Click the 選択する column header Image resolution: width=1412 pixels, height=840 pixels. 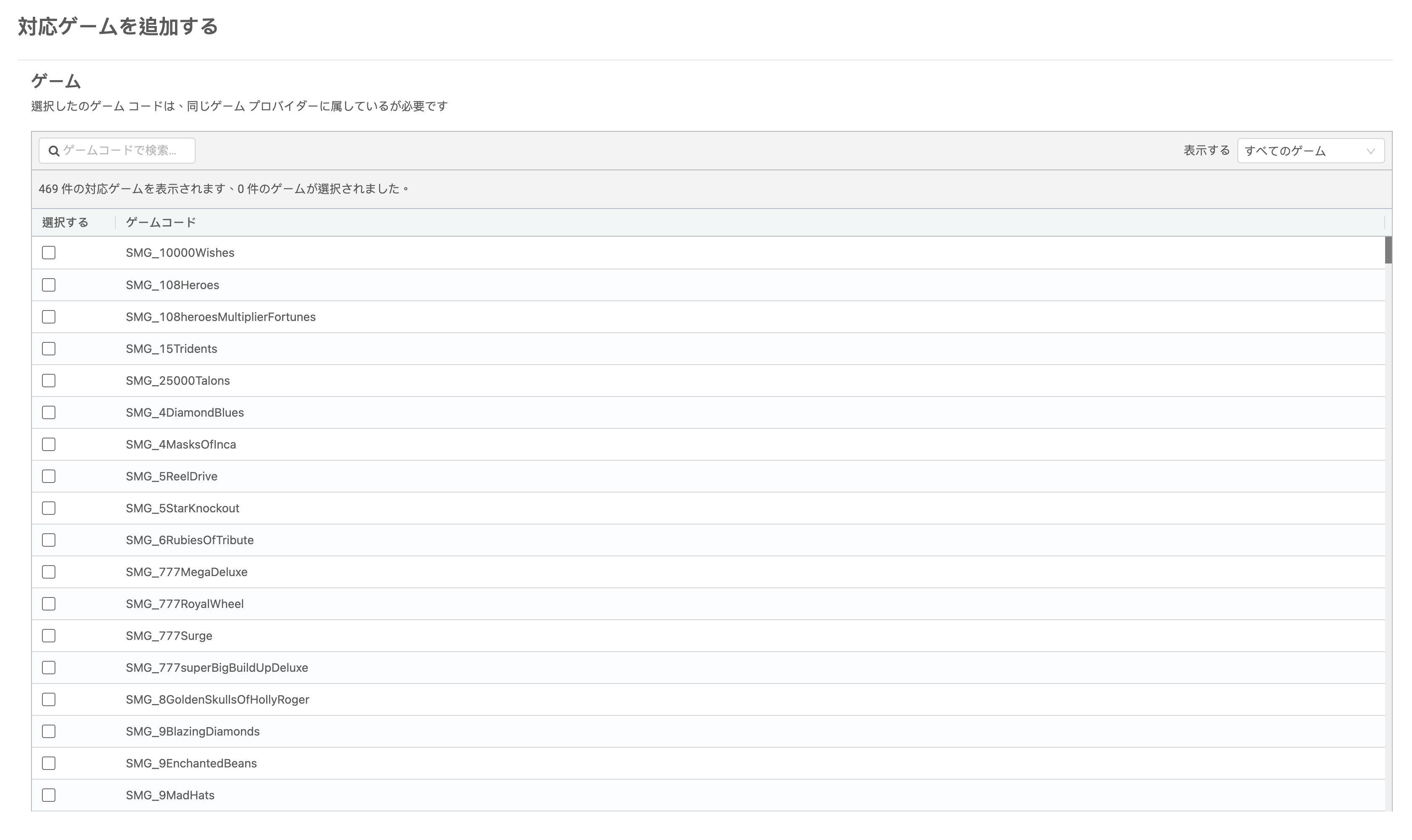point(65,222)
